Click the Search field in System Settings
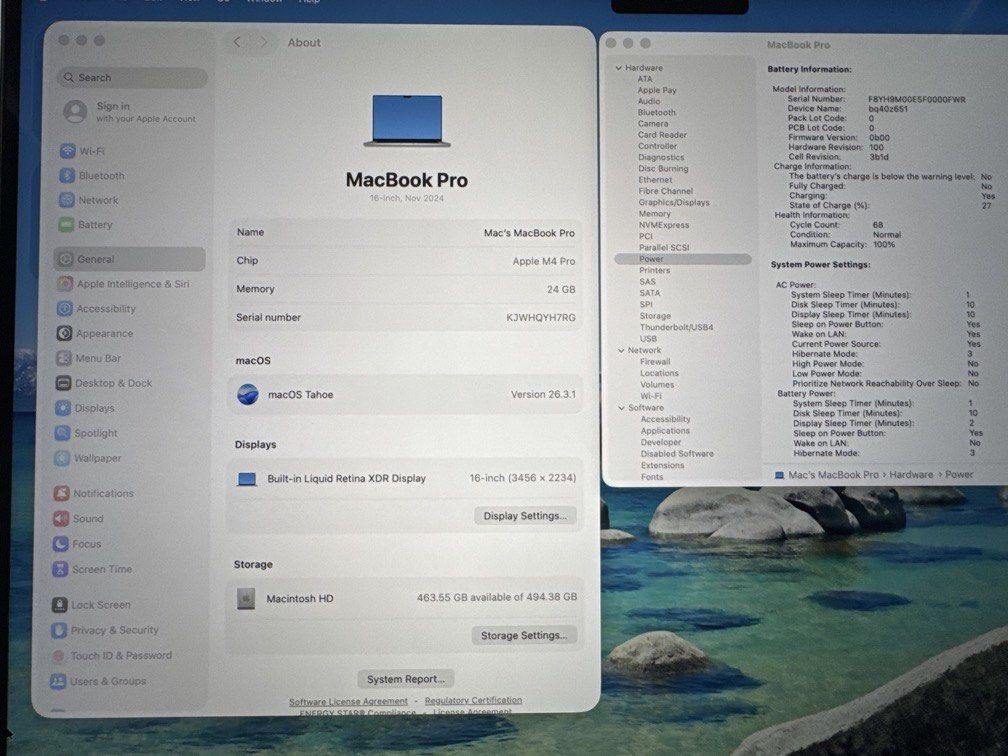The image size is (1008, 756). click(x=132, y=78)
